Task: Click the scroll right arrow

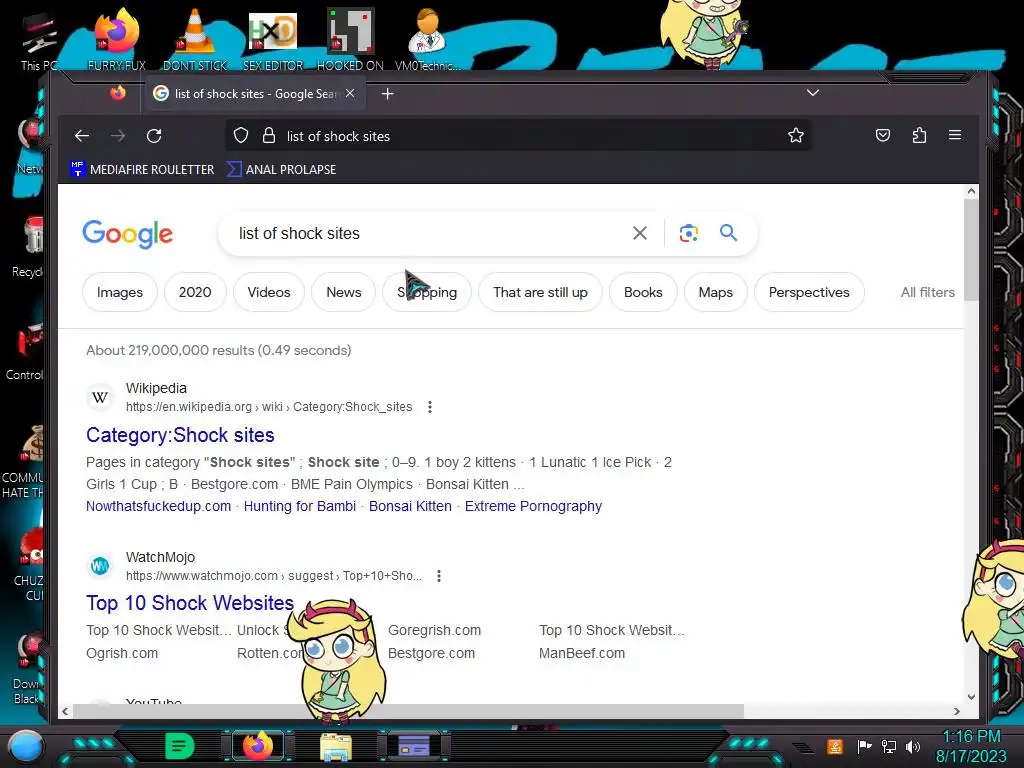Action: point(957,711)
